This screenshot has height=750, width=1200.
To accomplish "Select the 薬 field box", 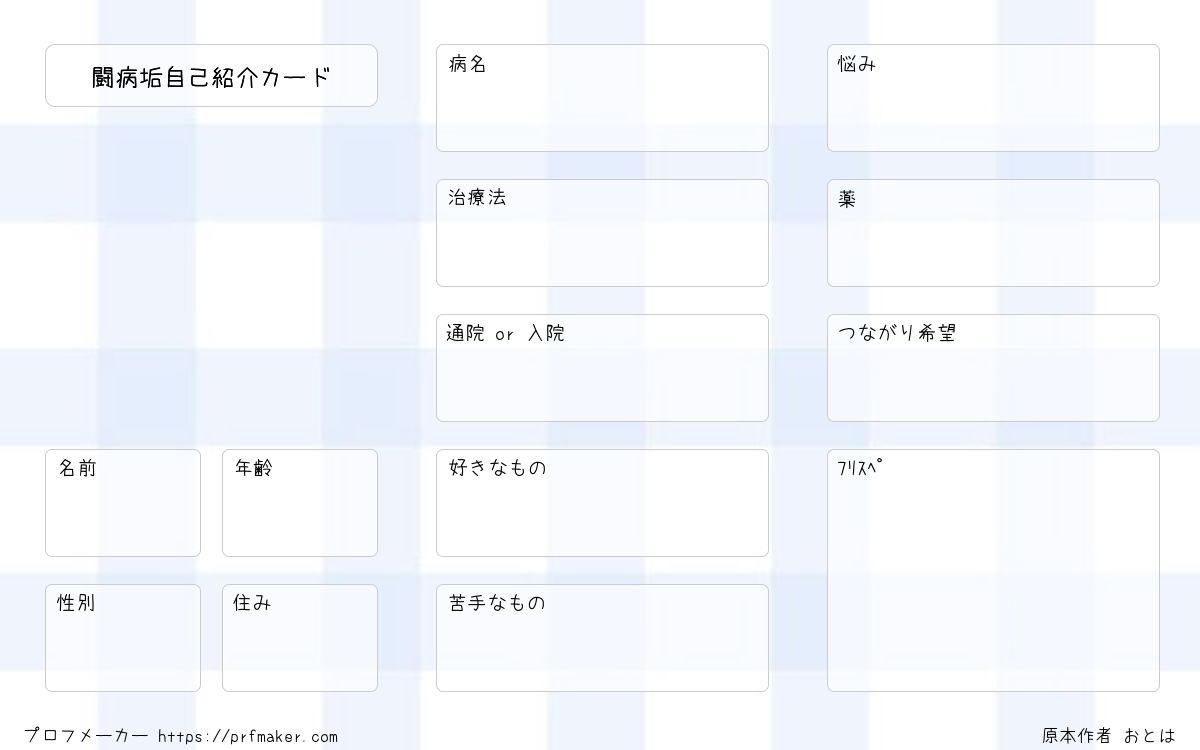I will tap(993, 233).
